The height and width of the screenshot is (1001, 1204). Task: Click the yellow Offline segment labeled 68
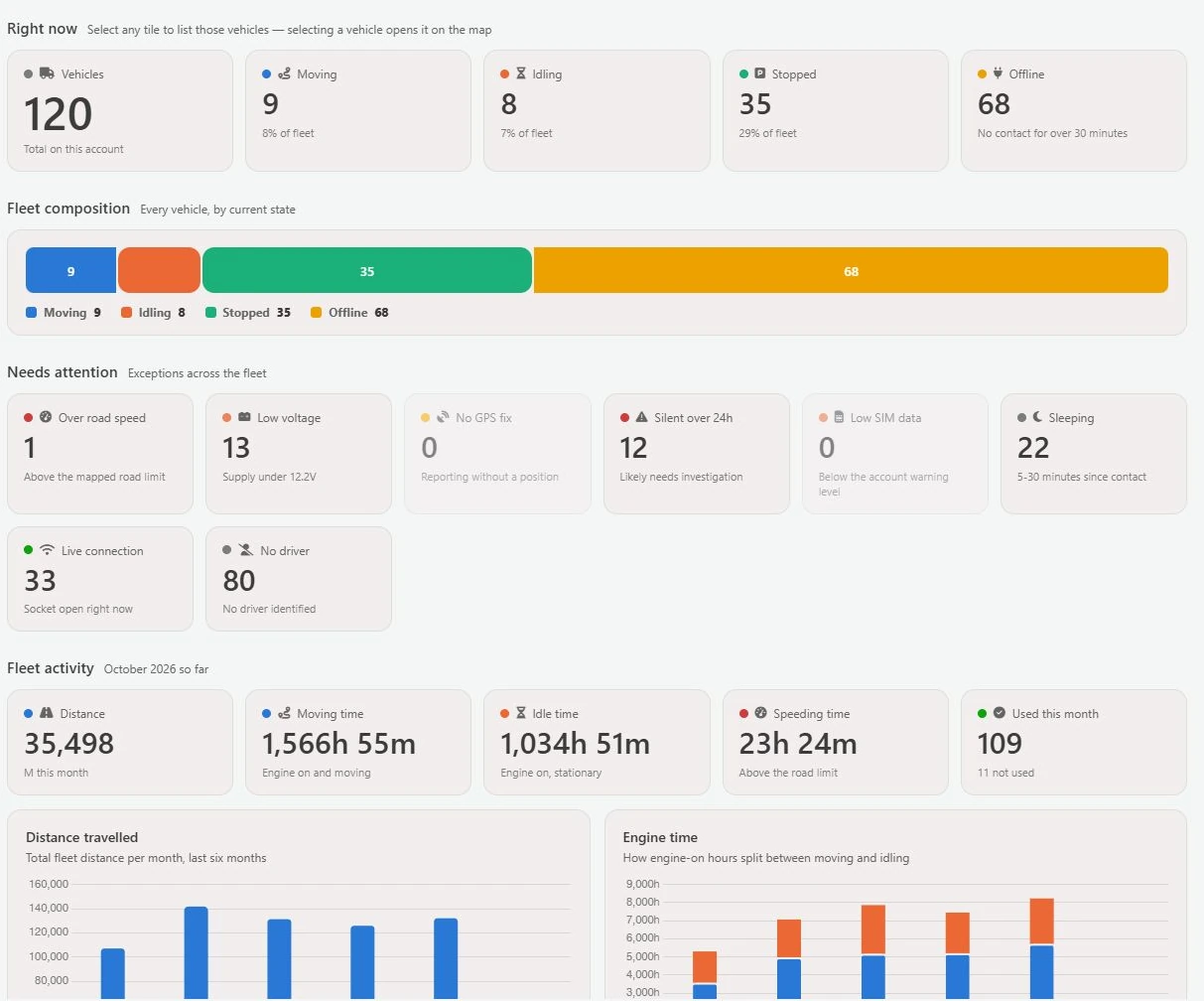click(851, 270)
